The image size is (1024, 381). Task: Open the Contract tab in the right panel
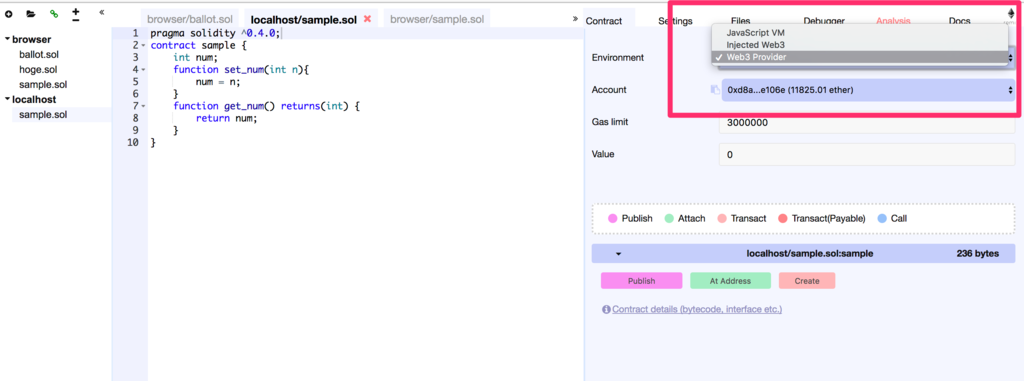(x=603, y=21)
